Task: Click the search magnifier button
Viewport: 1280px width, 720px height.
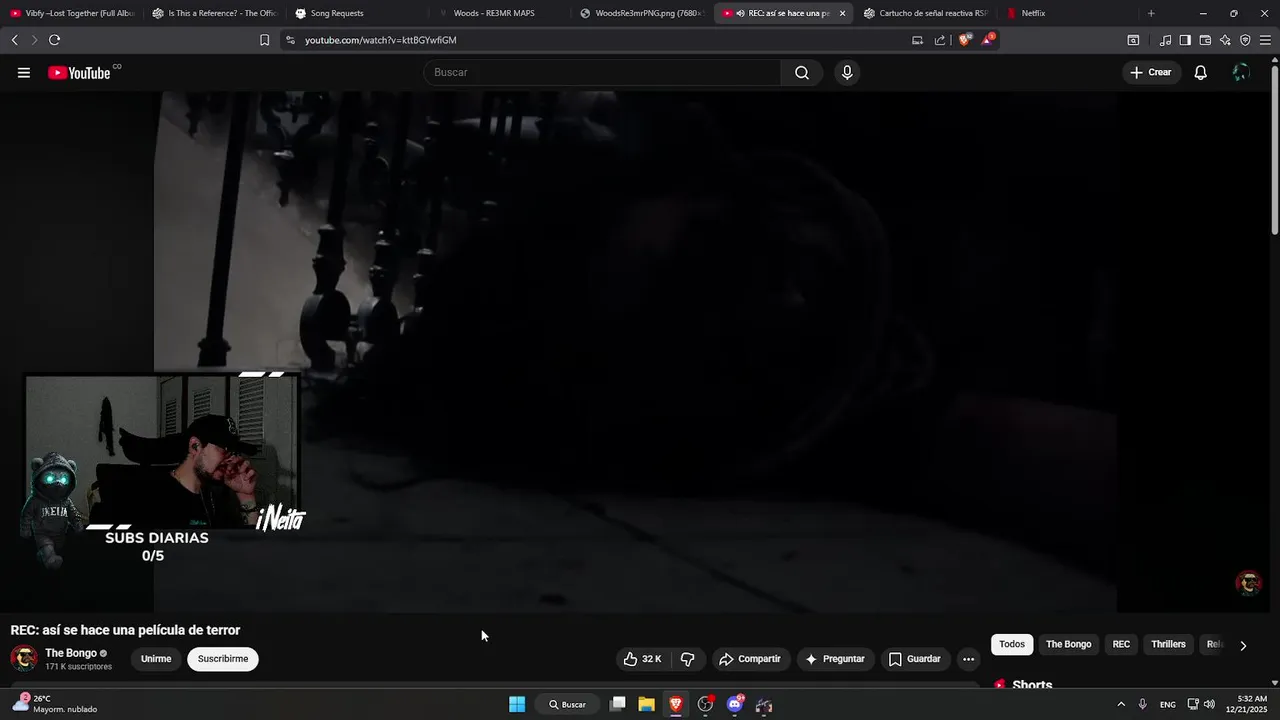Action: [802, 73]
